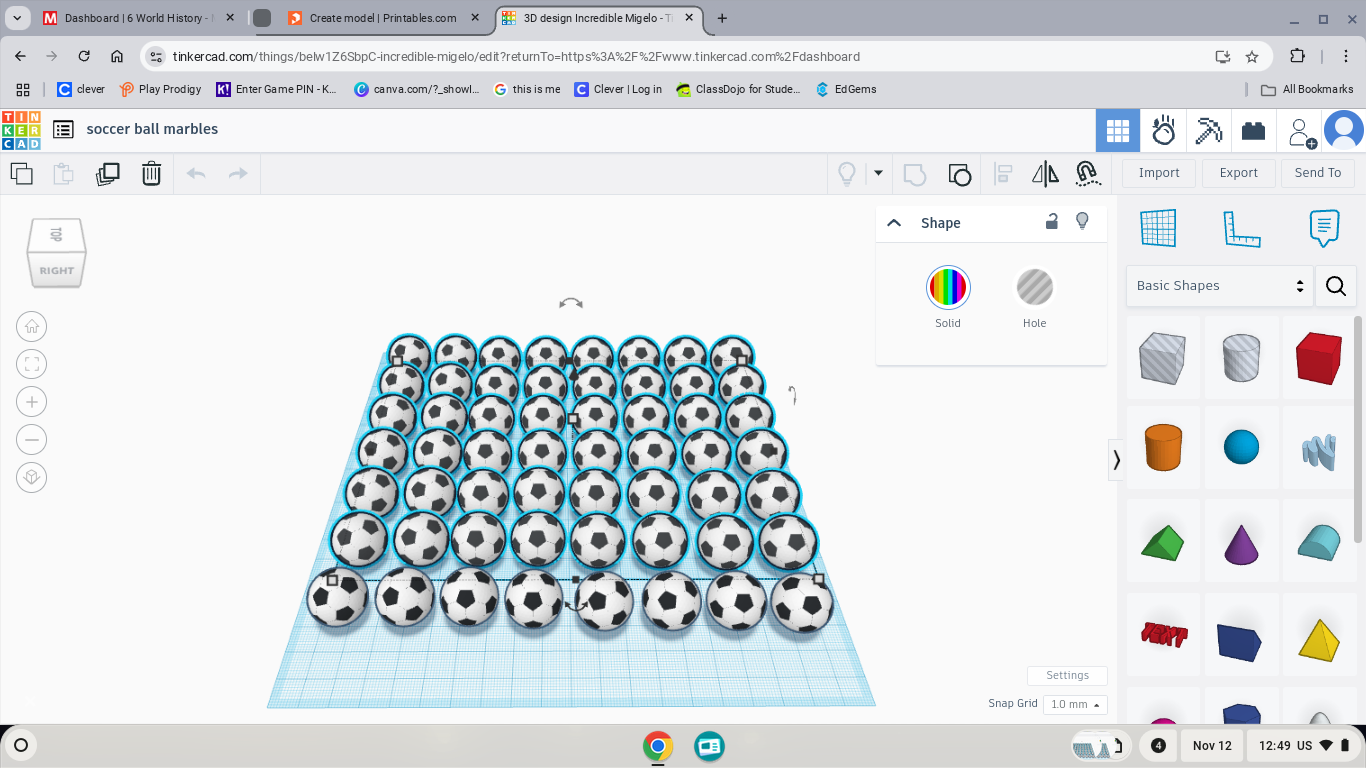Click the Home view button

[31, 326]
